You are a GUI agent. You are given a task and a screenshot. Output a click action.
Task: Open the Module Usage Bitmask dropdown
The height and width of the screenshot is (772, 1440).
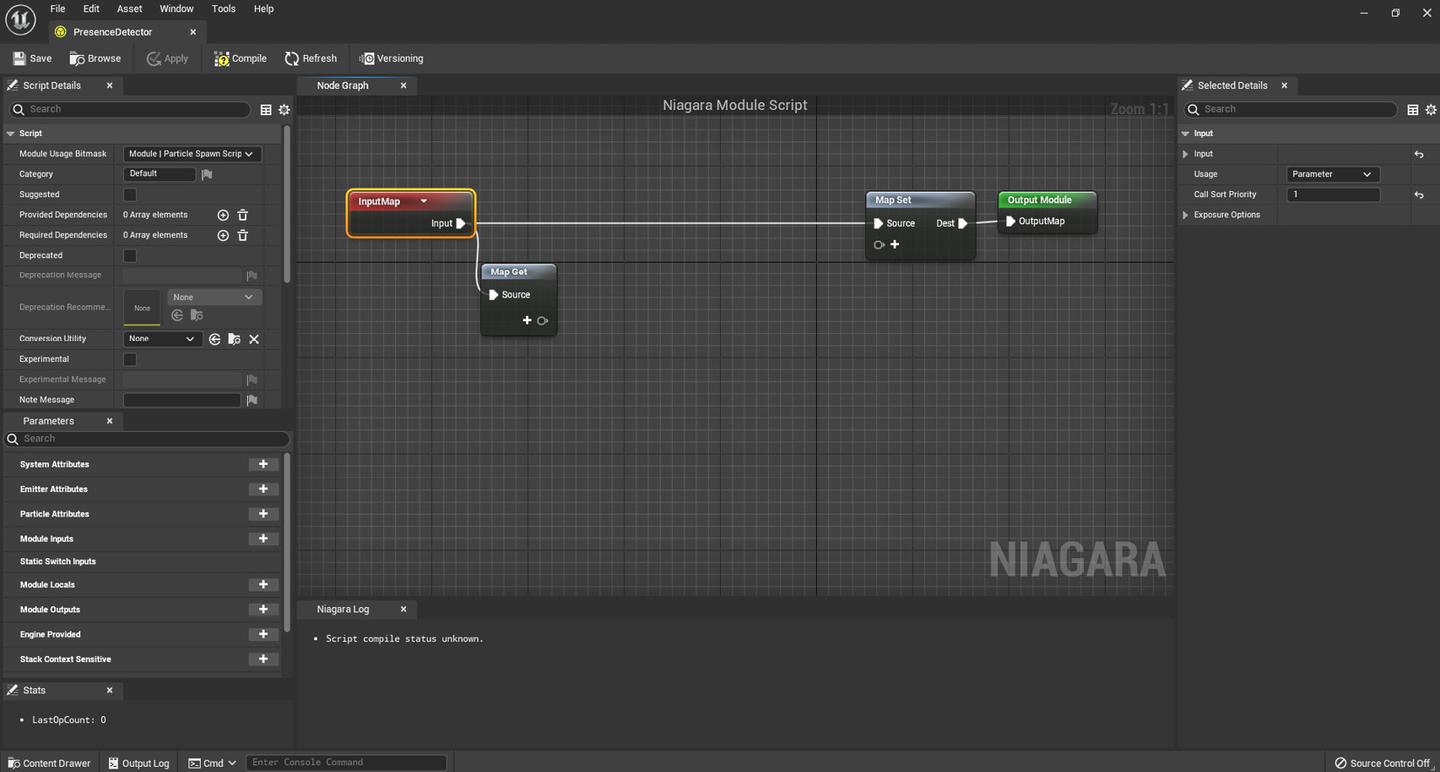pyautogui.click(x=191, y=153)
